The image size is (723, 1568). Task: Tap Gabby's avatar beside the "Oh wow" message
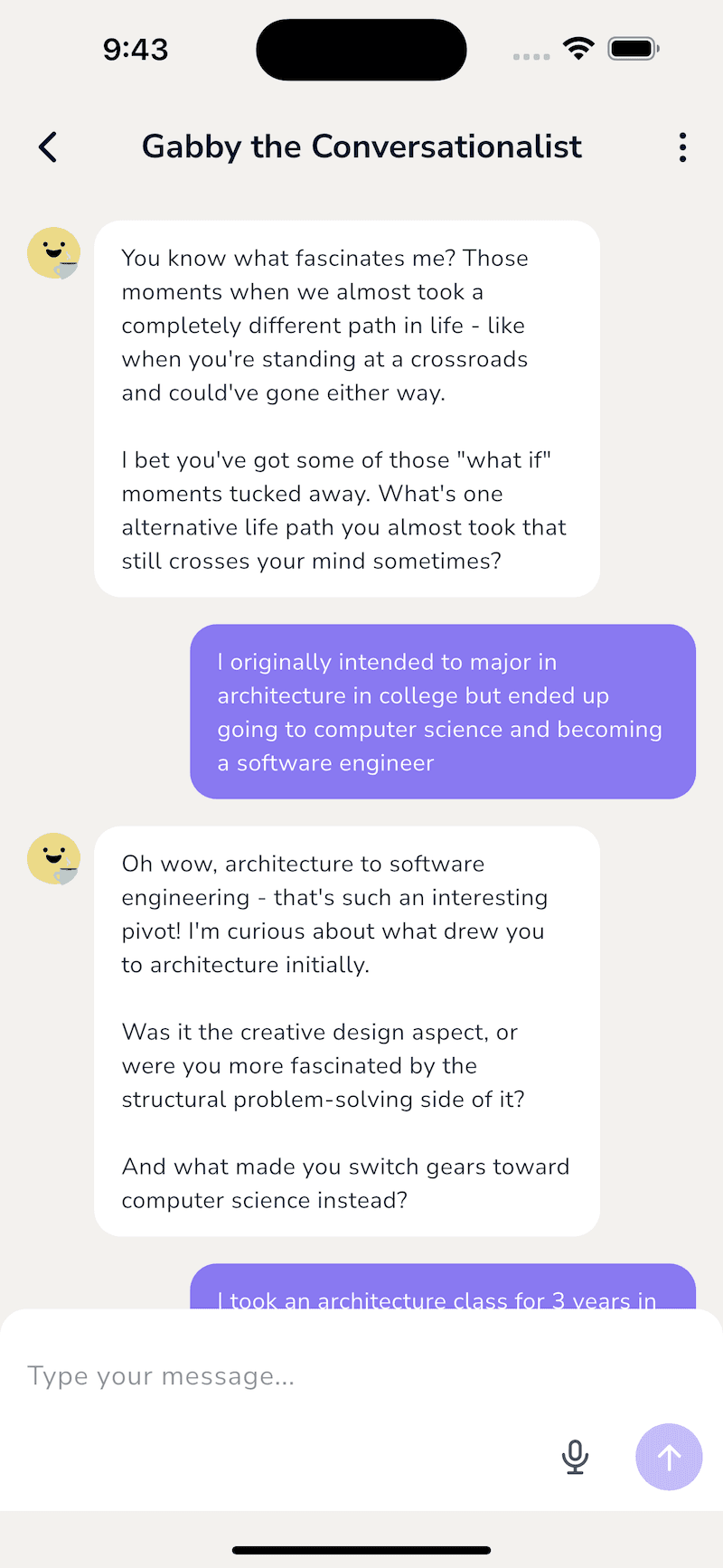coord(54,859)
